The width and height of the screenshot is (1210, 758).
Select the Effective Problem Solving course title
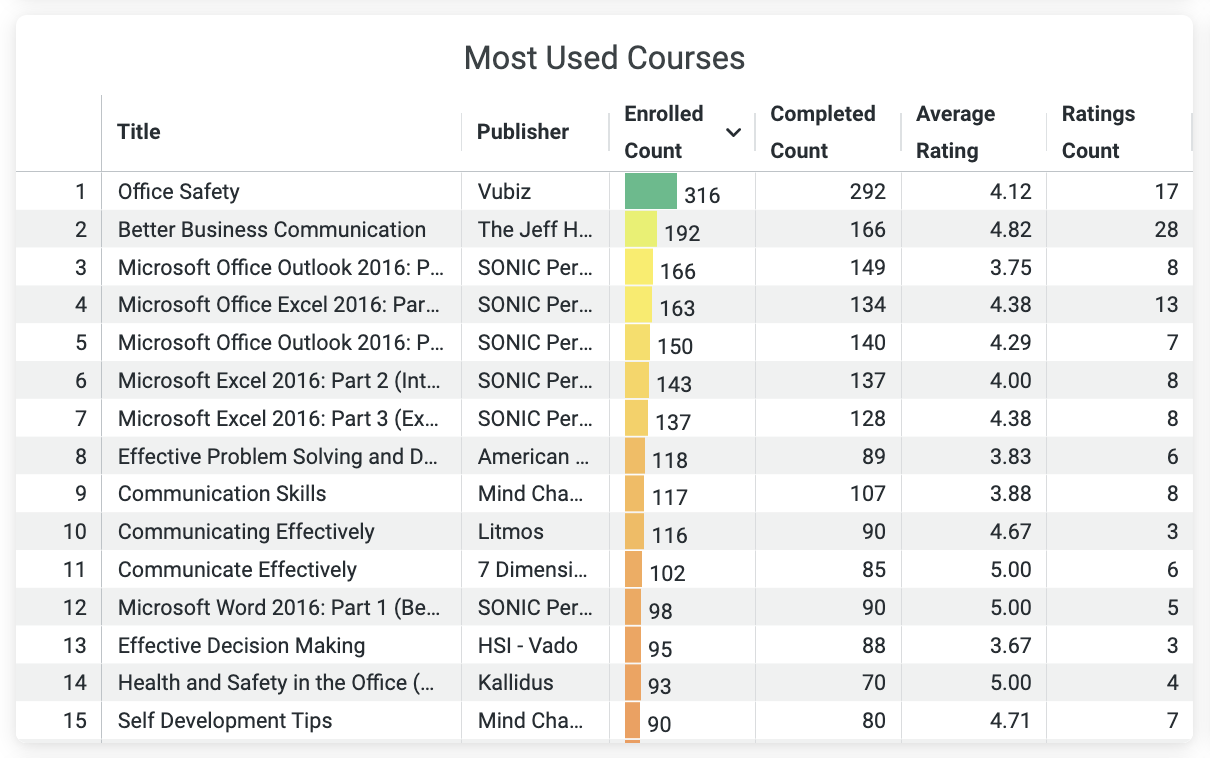click(x=278, y=457)
